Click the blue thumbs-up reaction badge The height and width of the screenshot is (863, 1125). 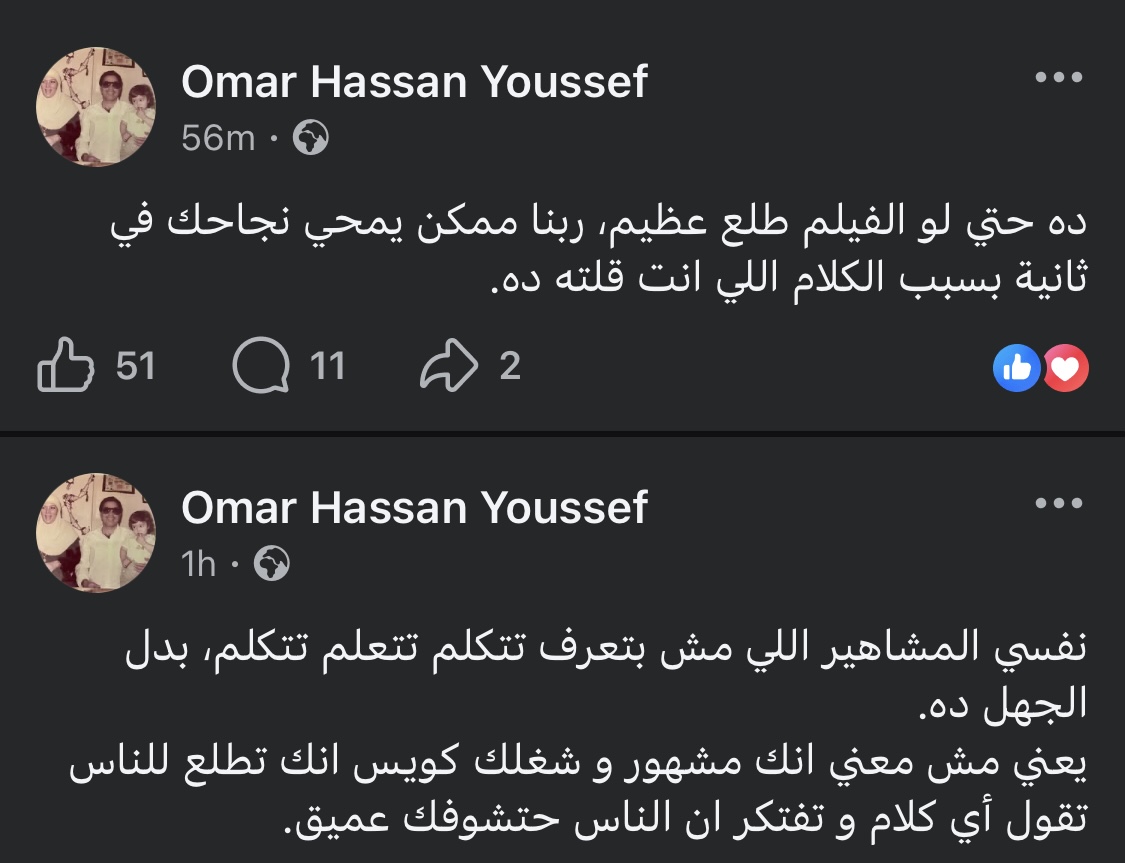1016,369
